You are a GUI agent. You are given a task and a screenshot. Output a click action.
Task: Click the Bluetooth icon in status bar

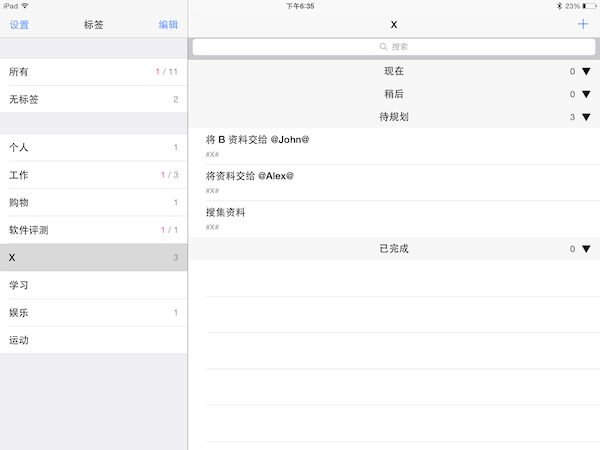click(x=558, y=6)
